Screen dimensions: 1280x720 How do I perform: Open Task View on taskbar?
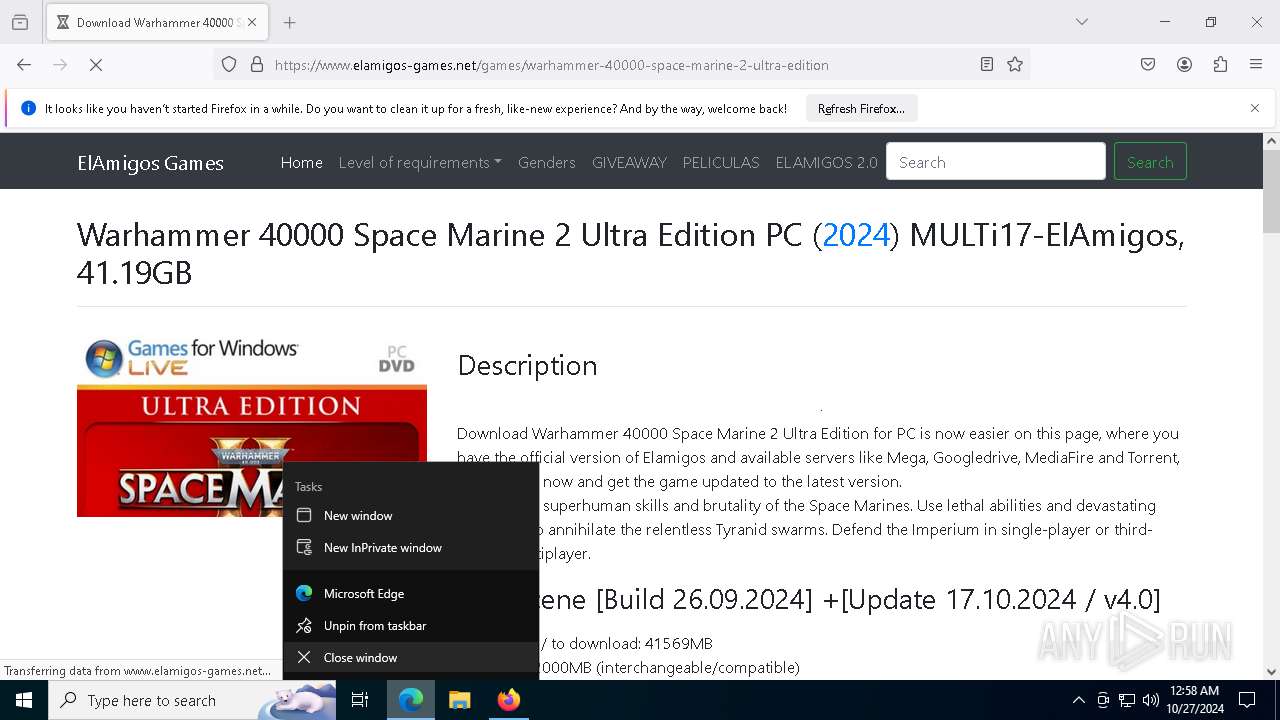click(x=360, y=700)
